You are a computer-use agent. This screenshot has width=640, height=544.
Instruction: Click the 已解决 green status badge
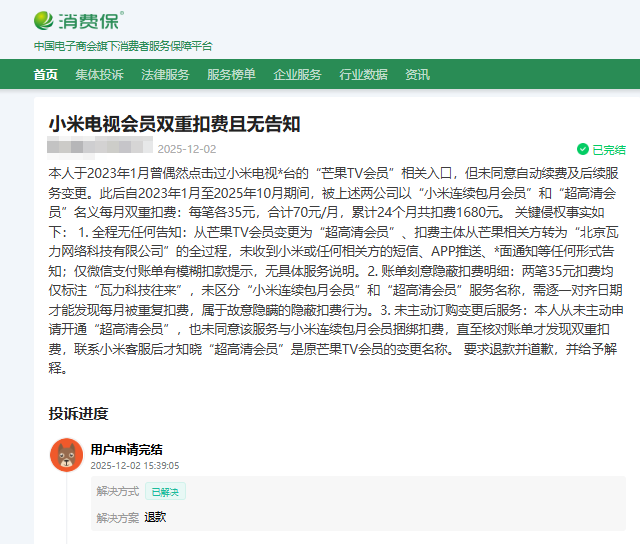point(165,491)
